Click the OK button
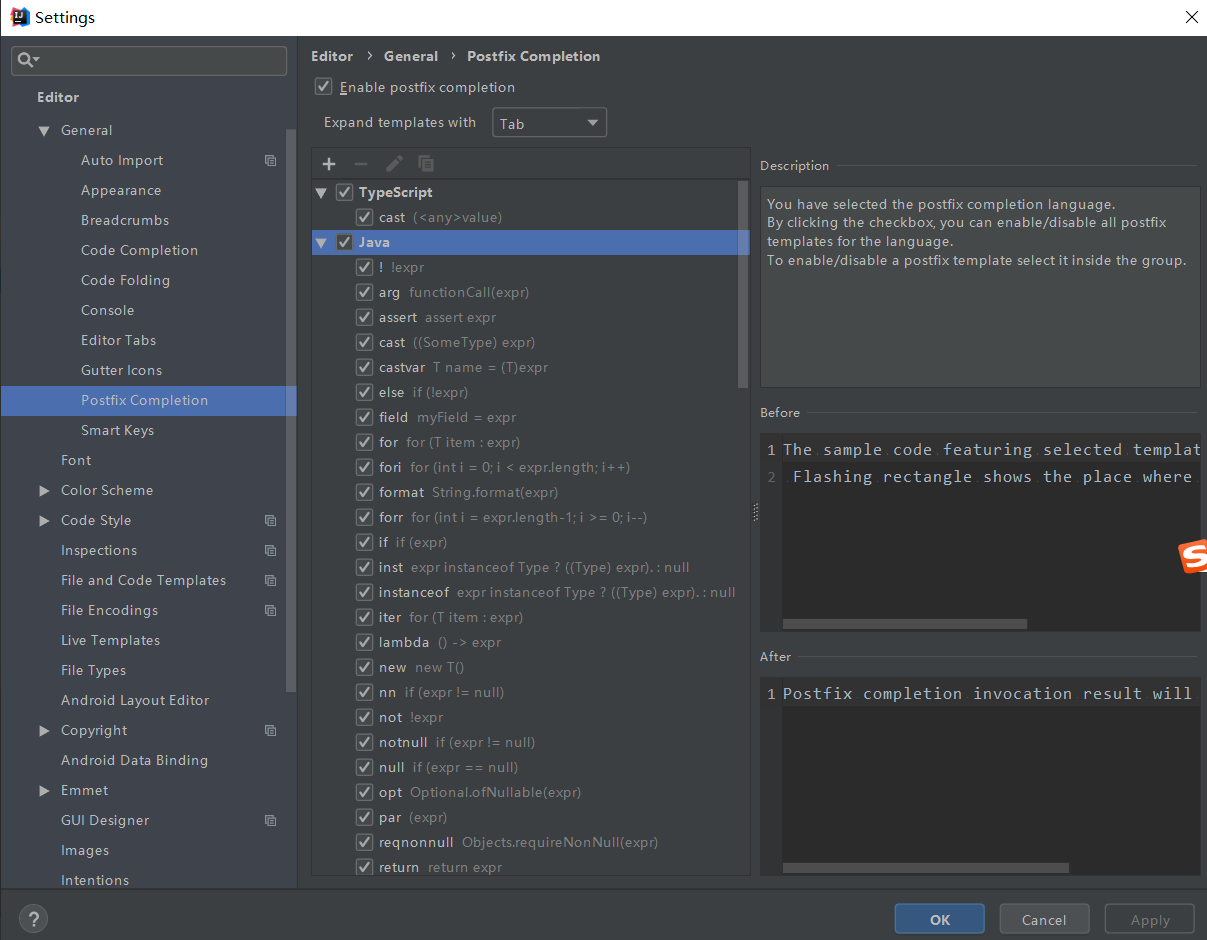 click(x=940, y=919)
